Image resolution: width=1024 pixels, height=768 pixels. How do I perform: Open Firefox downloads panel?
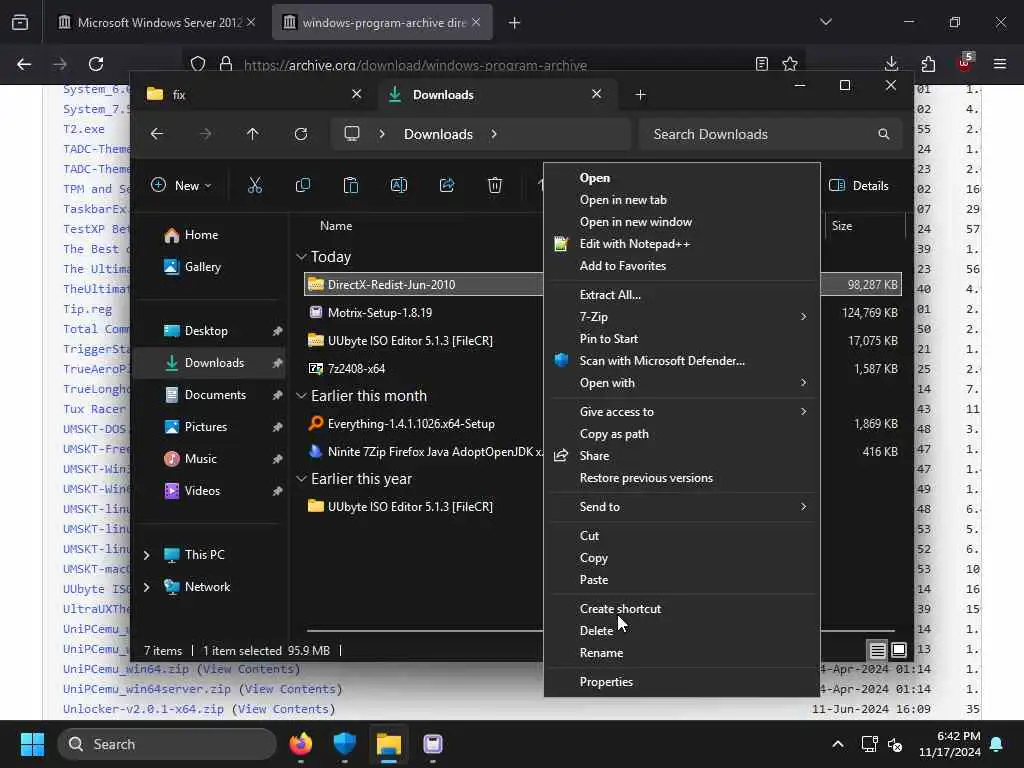tap(891, 64)
